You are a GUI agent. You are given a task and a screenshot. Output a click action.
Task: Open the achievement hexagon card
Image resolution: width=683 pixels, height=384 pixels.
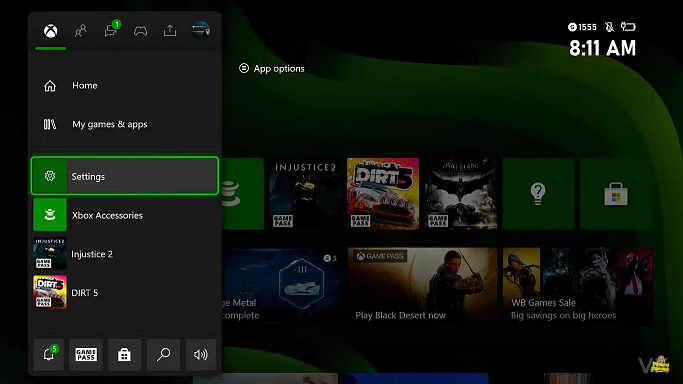tap(282, 286)
